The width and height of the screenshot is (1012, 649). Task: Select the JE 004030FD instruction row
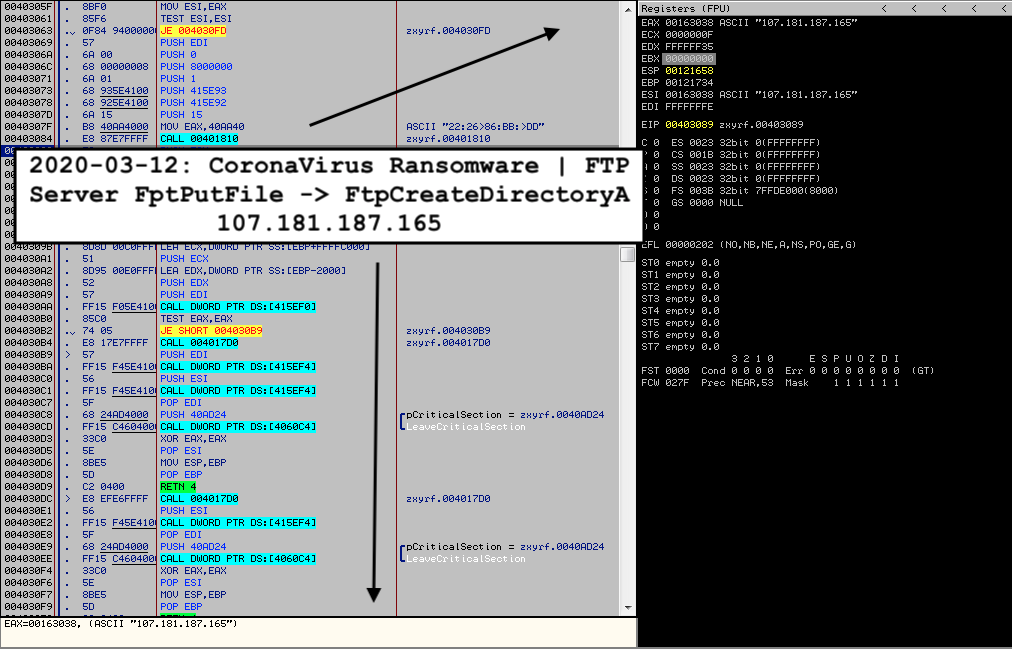click(193, 31)
